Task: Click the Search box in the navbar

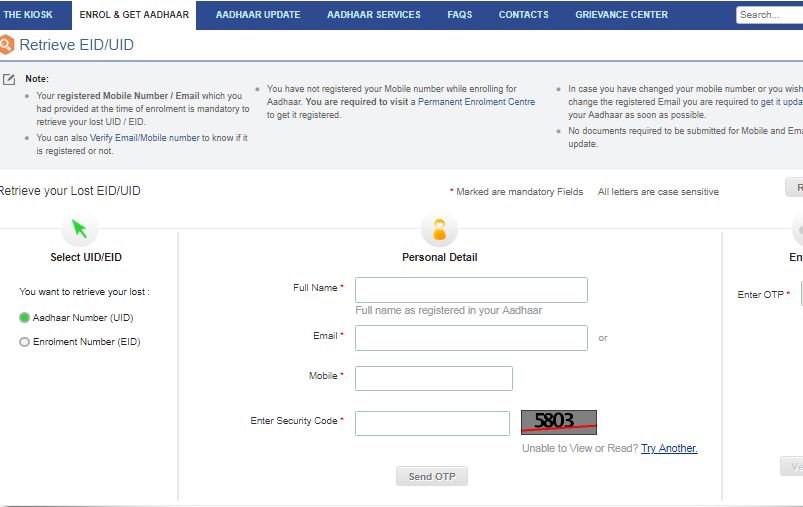Action: tap(769, 15)
